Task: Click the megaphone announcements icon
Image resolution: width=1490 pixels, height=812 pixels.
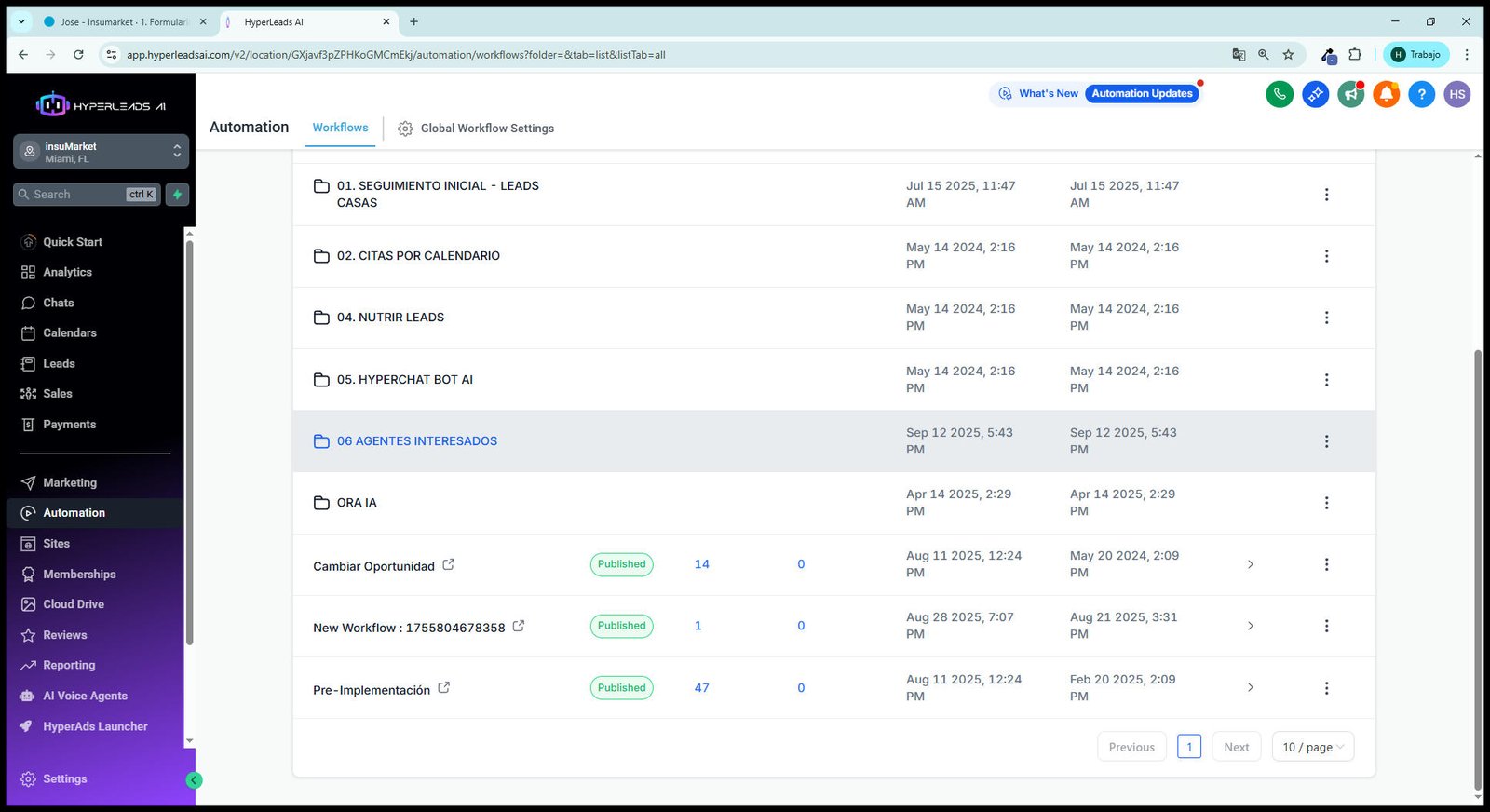Action: click(1350, 94)
